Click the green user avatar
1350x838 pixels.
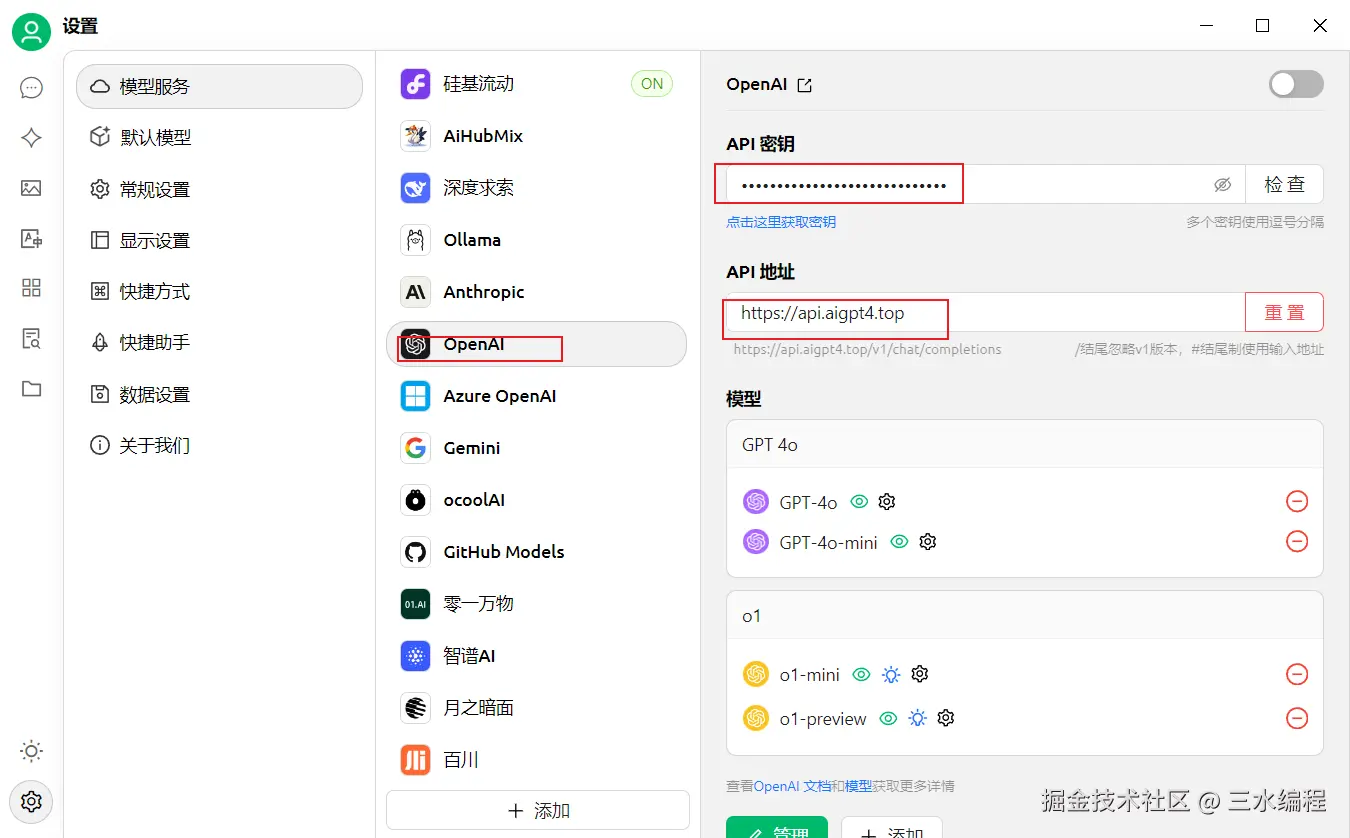[31, 32]
